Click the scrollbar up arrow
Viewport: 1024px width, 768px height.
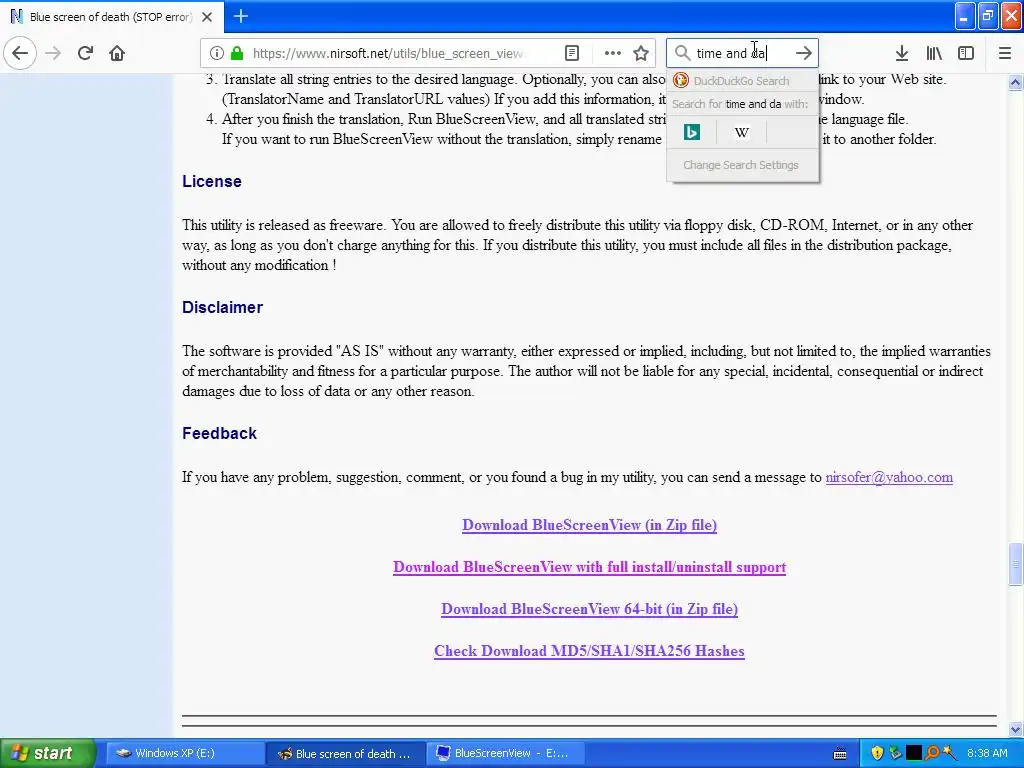tap(1015, 82)
